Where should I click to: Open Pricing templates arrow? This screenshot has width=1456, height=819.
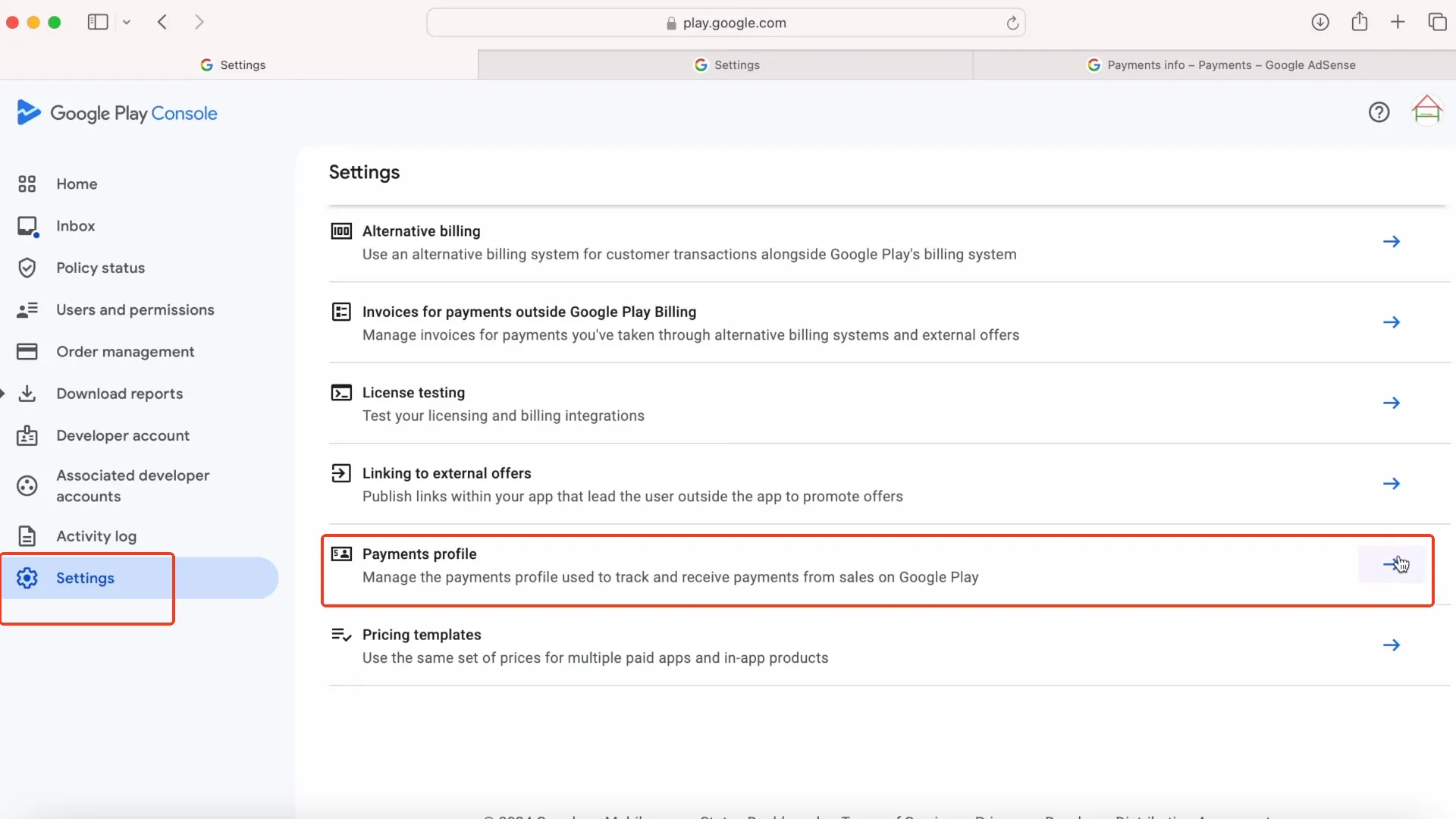click(1392, 645)
